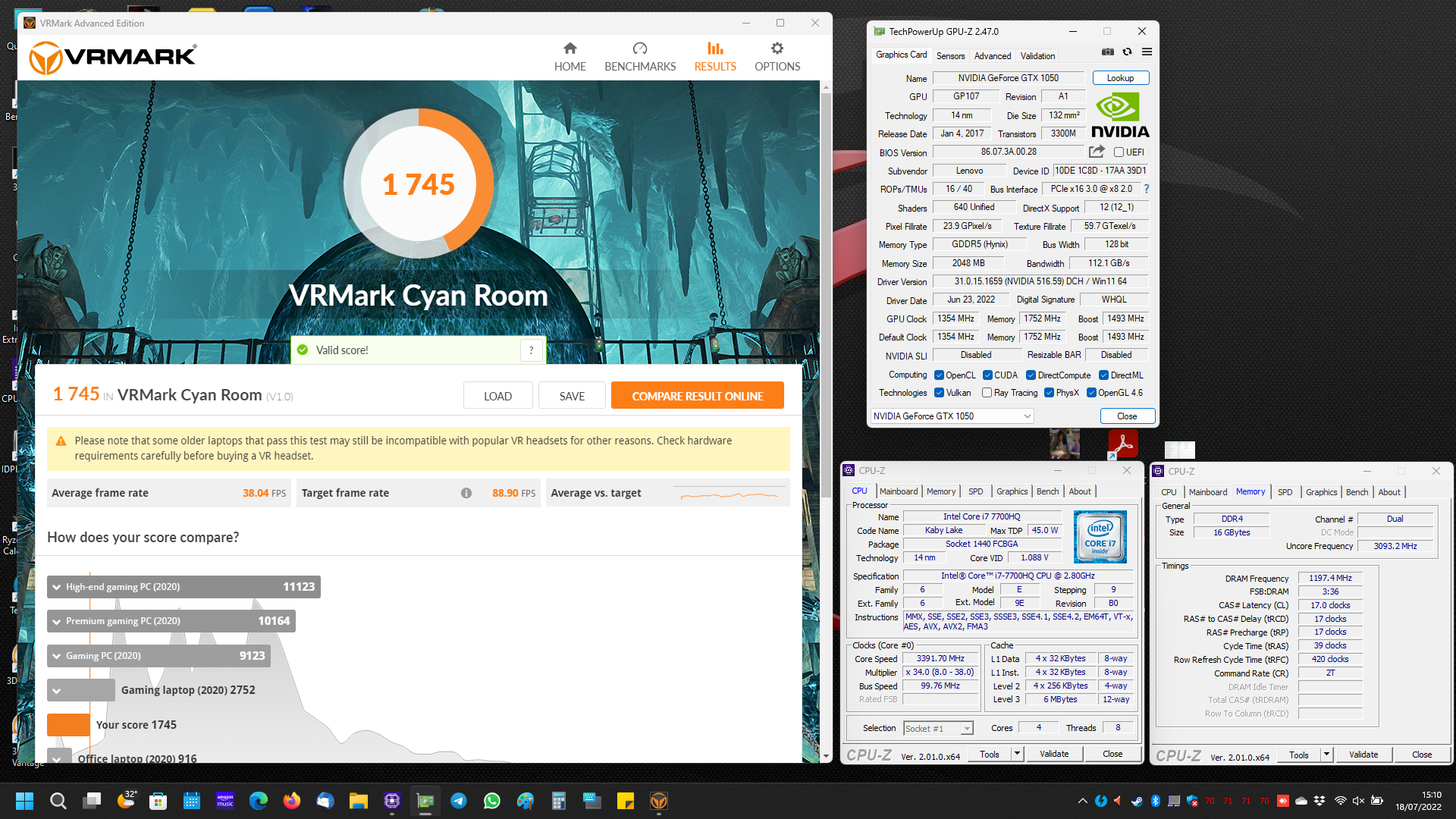Viewport: 1456px width, 819px height.
Task: Click the VRMark scrollbar down arrow
Action: [826, 756]
